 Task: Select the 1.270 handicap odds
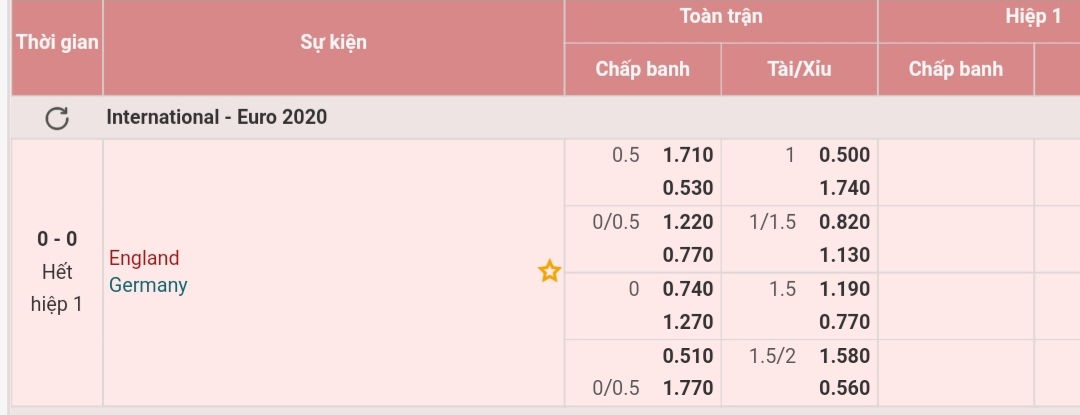[x=688, y=322]
